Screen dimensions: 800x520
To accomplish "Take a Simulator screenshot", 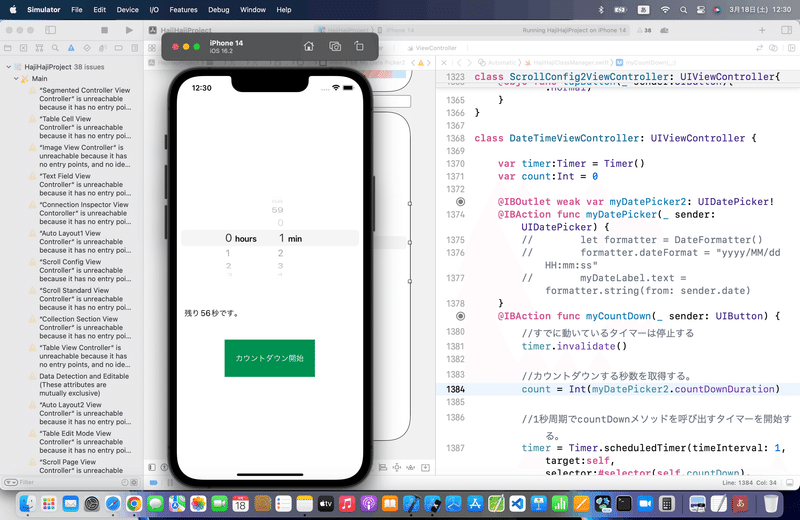I will click(335, 46).
